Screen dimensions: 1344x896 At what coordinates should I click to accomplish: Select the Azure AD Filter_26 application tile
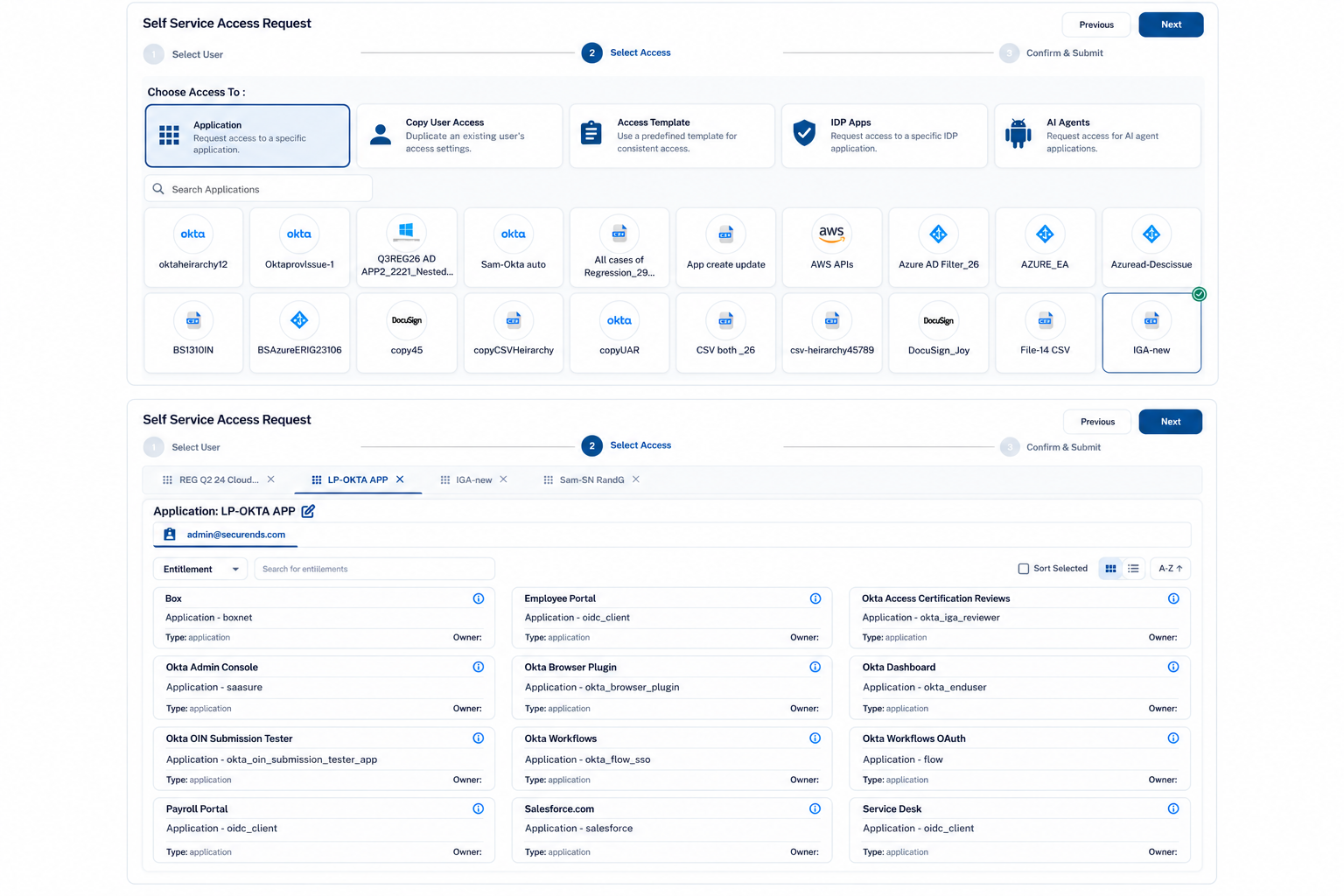click(x=938, y=248)
